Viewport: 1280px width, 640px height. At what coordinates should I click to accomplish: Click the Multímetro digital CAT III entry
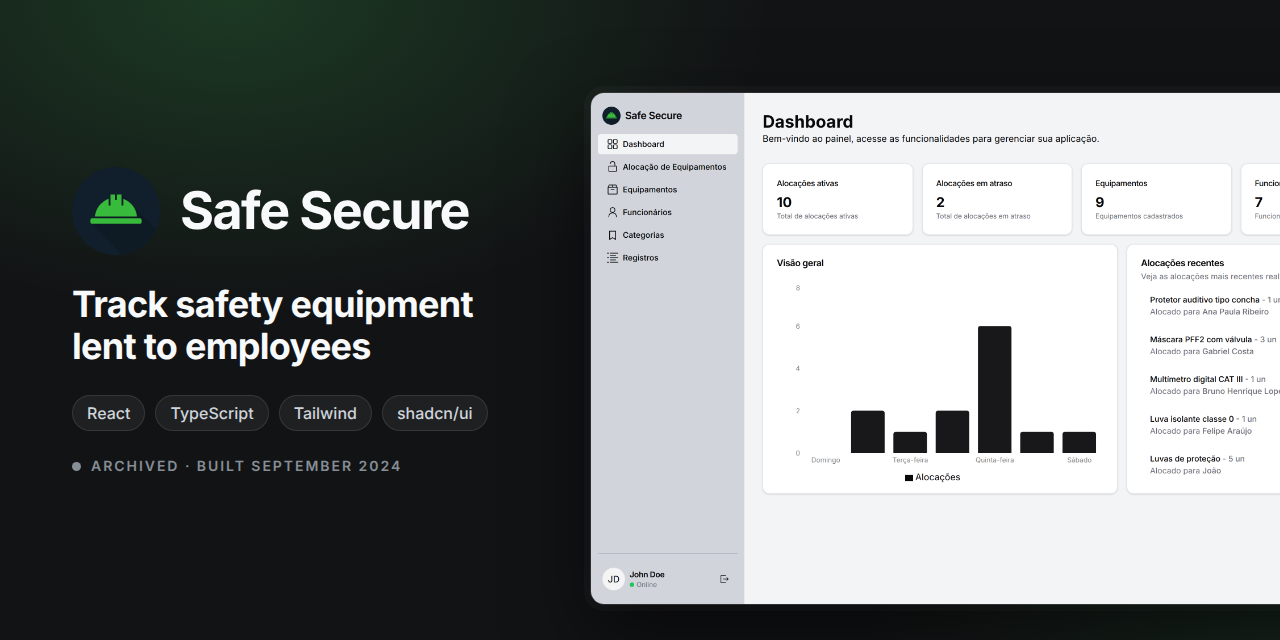(1214, 385)
